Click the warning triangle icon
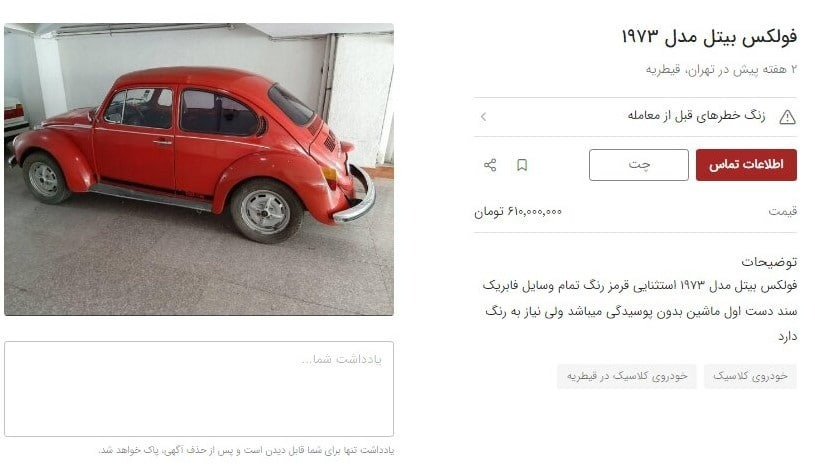Image resolution: width=815 pixels, height=470 pixels. (x=787, y=117)
